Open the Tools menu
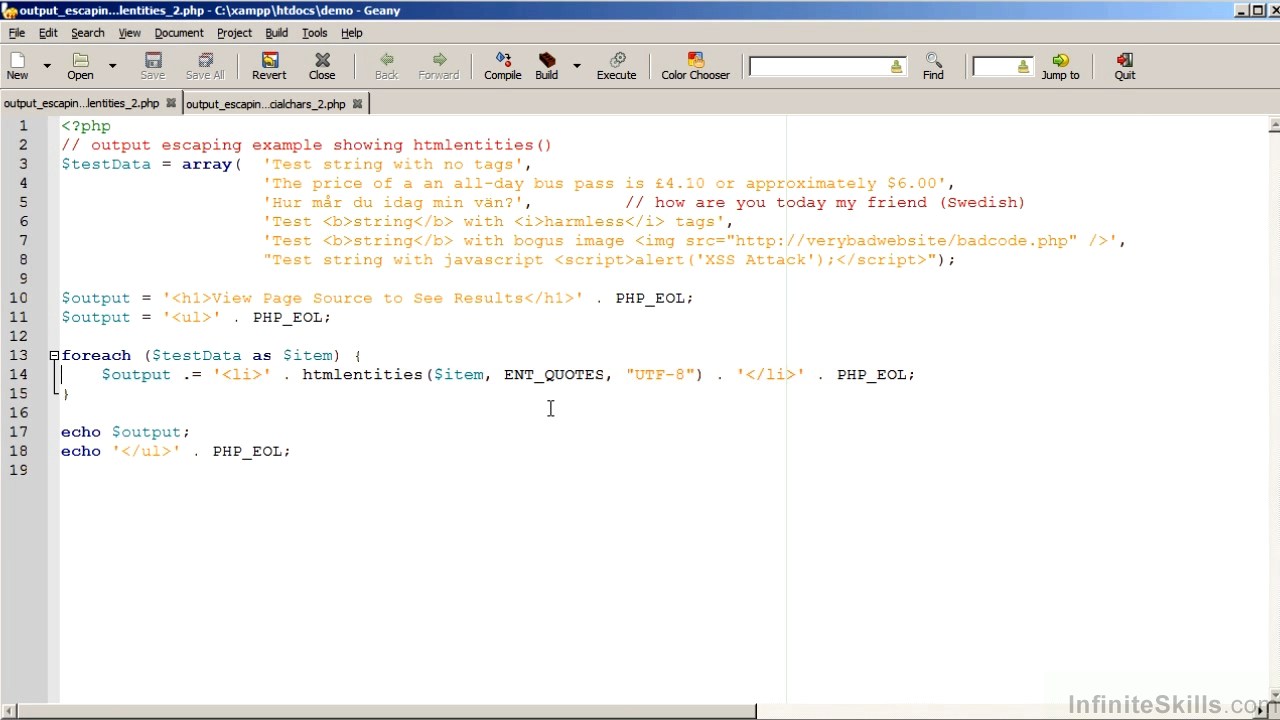 [315, 33]
